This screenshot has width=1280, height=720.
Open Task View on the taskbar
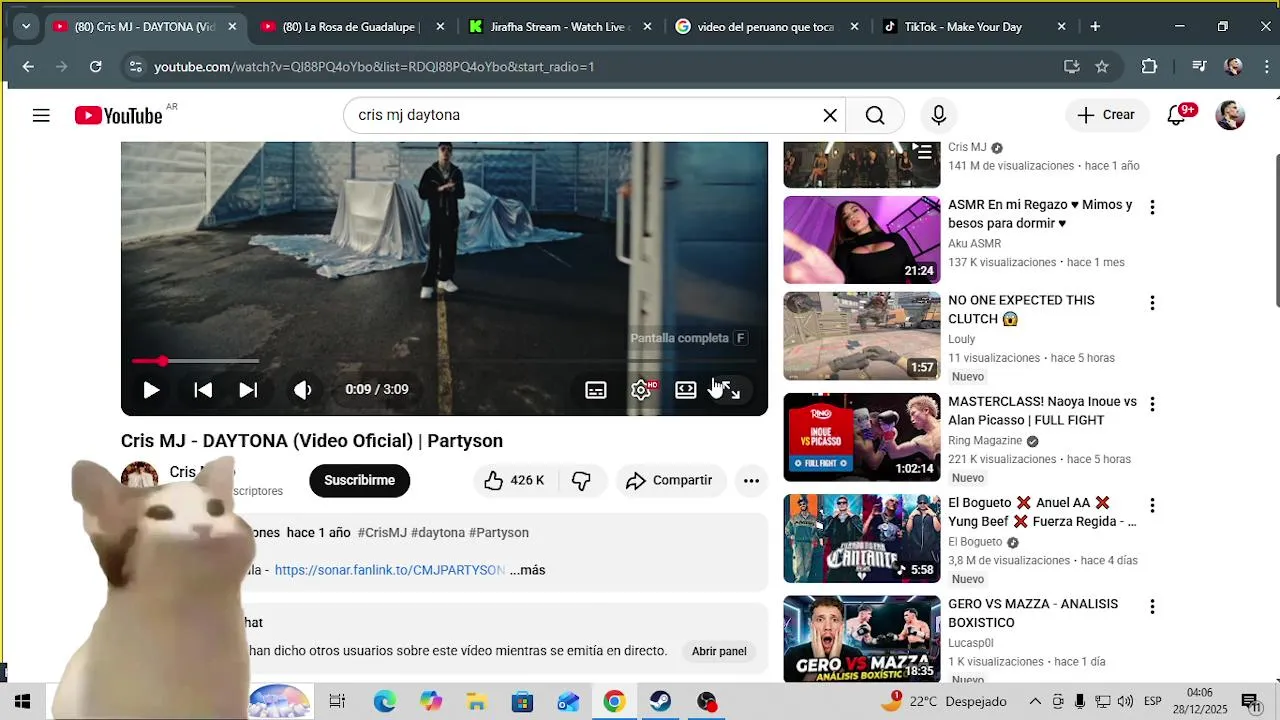[337, 702]
